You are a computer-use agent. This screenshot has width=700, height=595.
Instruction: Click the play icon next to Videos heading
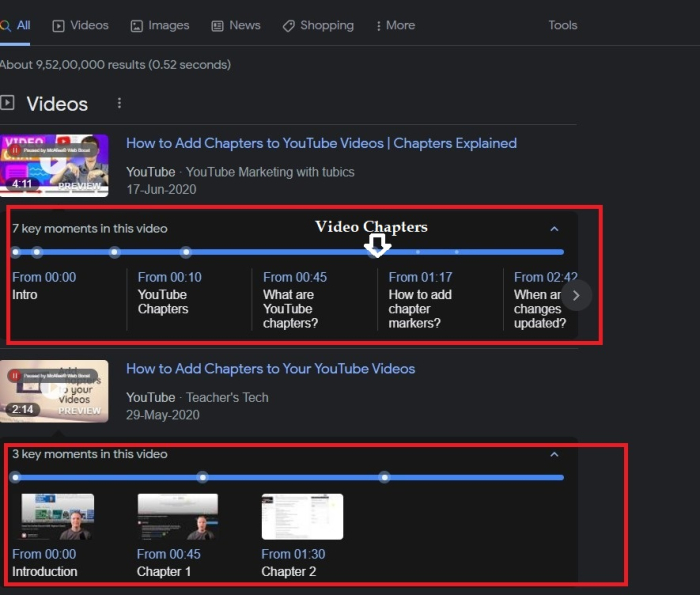coord(7,103)
